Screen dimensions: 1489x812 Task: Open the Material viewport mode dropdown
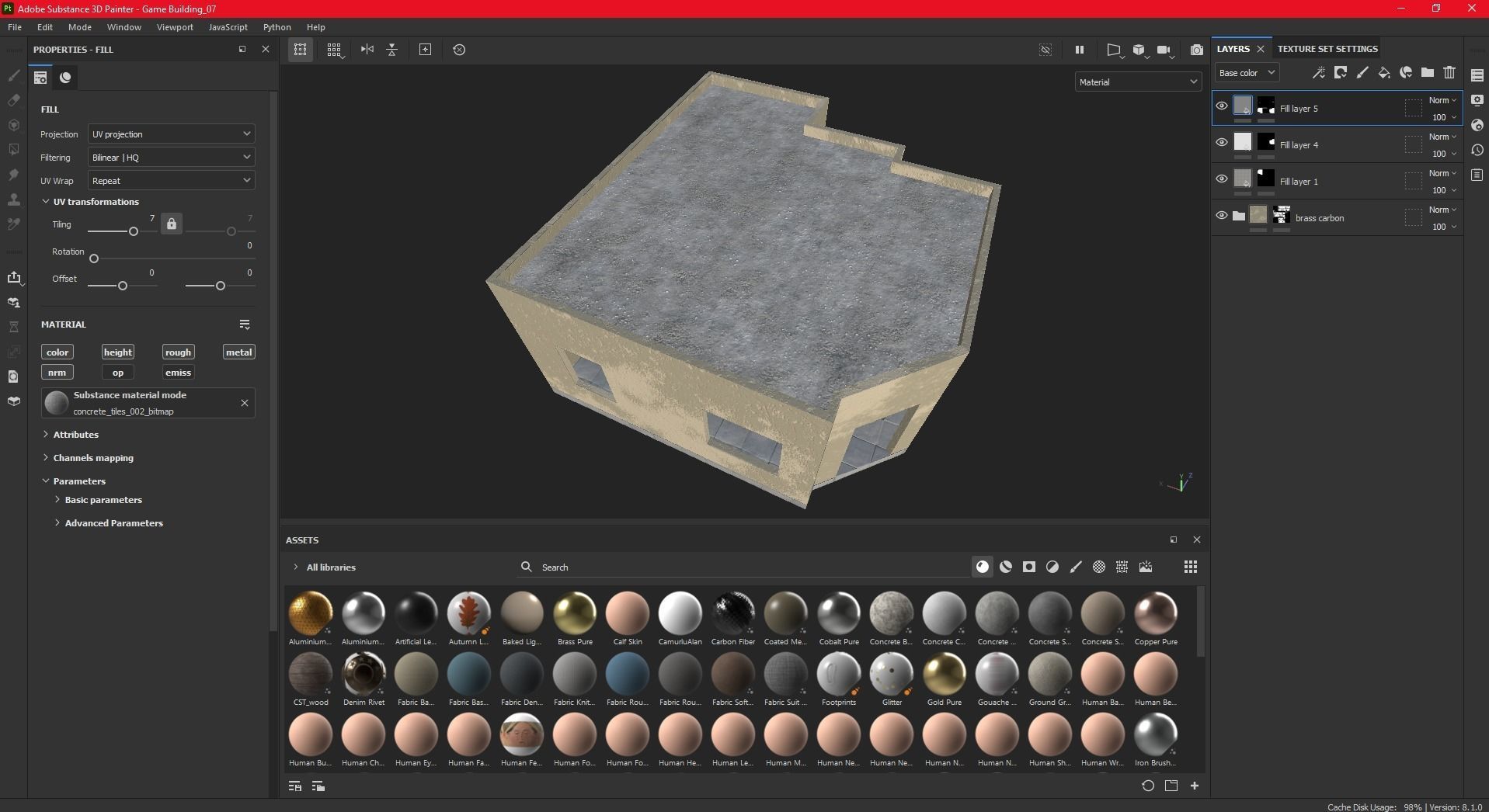point(1138,82)
